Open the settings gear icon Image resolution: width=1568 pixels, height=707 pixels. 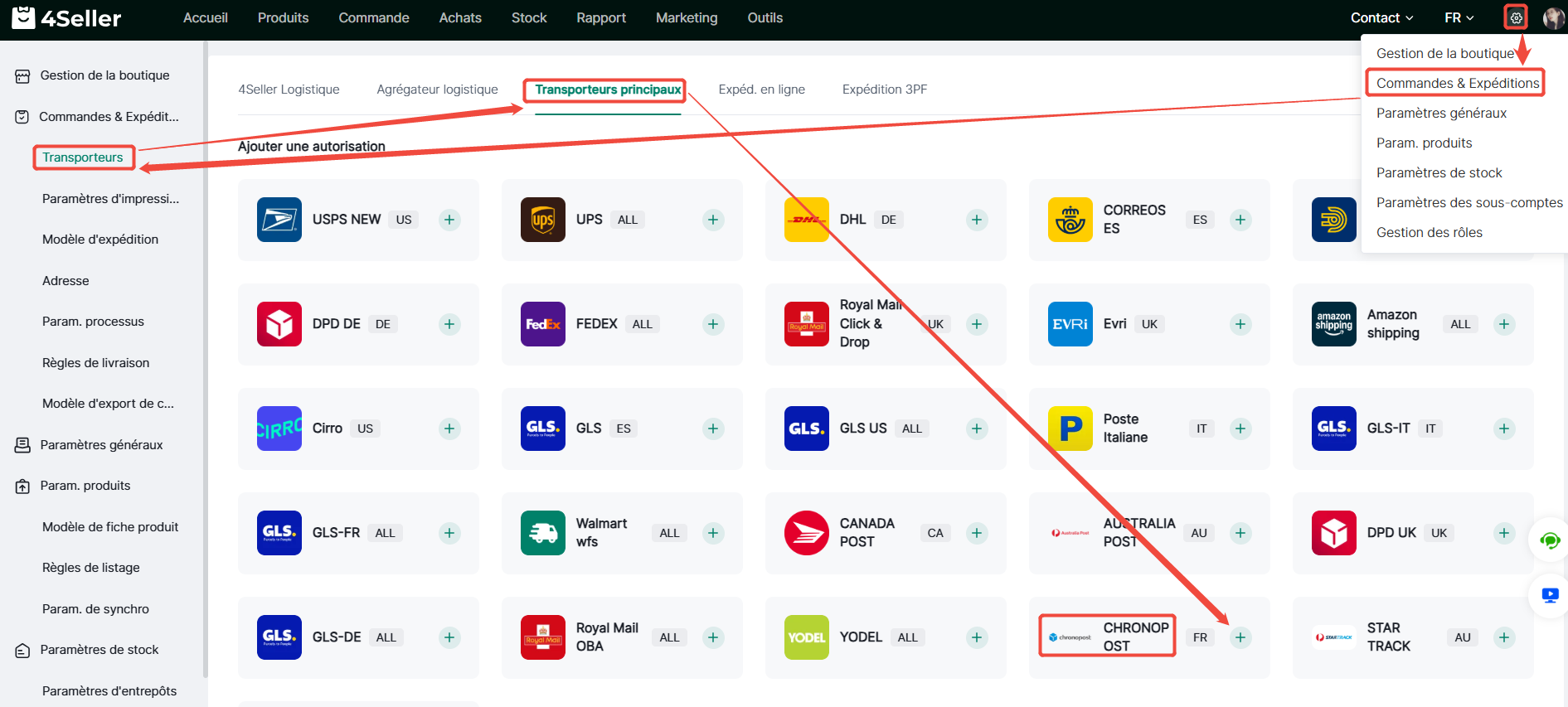click(1516, 17)
